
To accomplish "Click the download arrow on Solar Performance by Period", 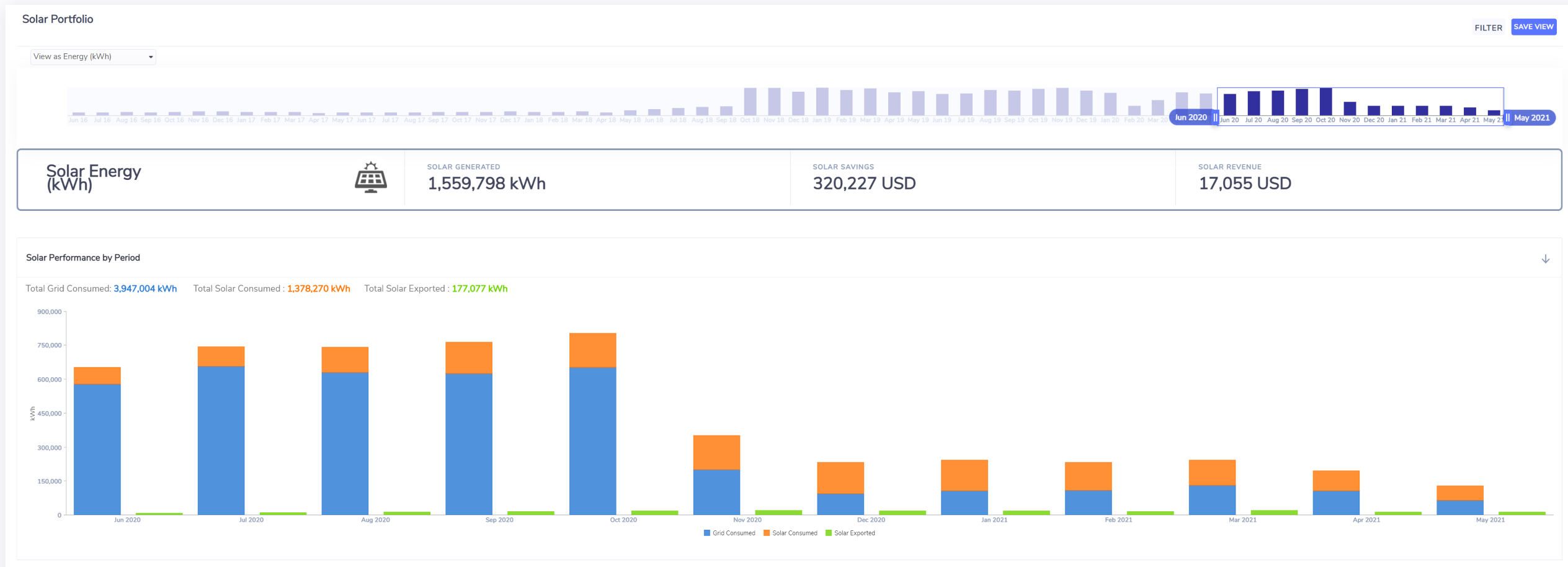I will [1545, 259].
